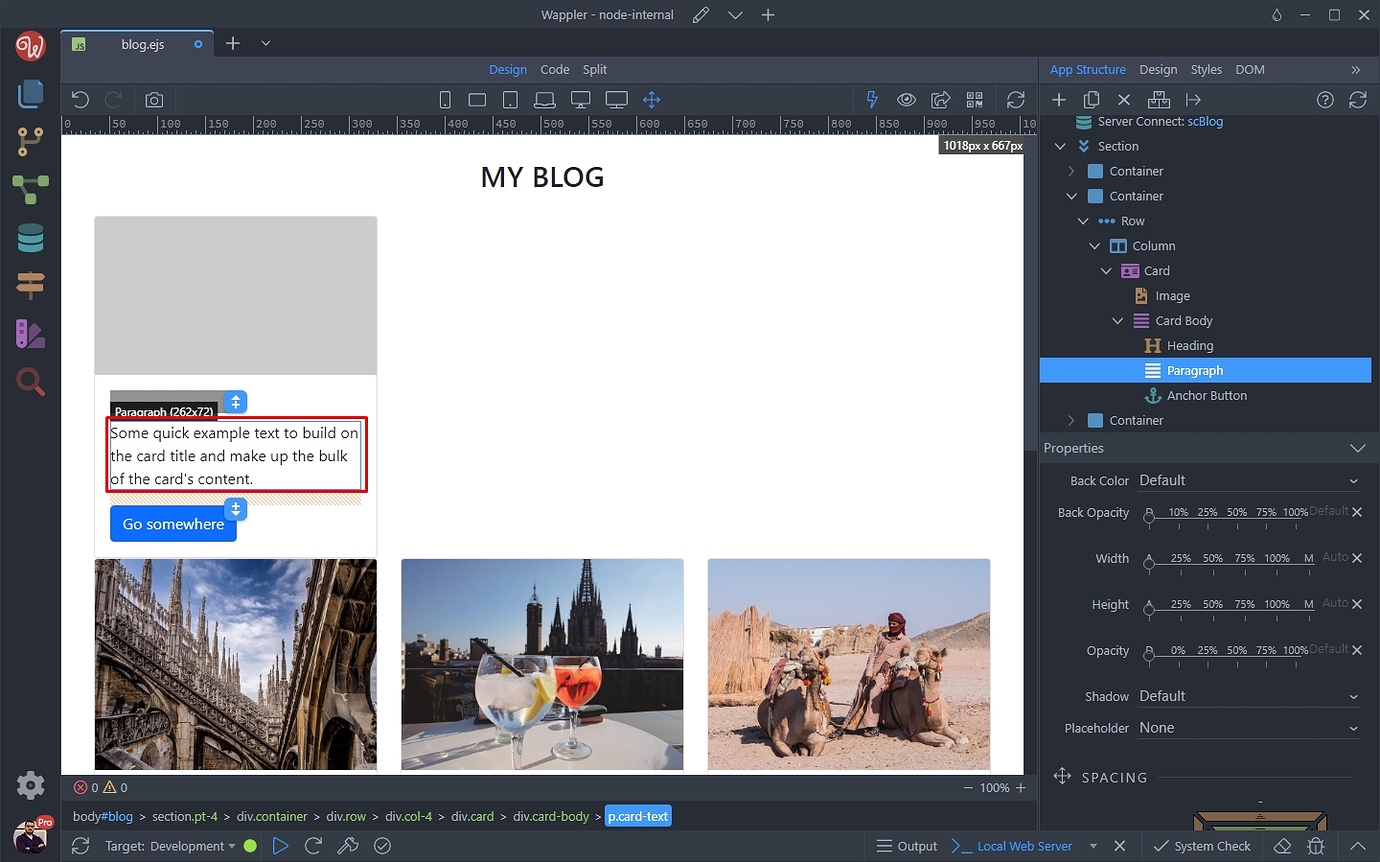The width and height of the screenshot is (1380, 862).
Task: Enable the lightning dynamic data display toggle
Action: pyautogui.click(x=871, y=99)
